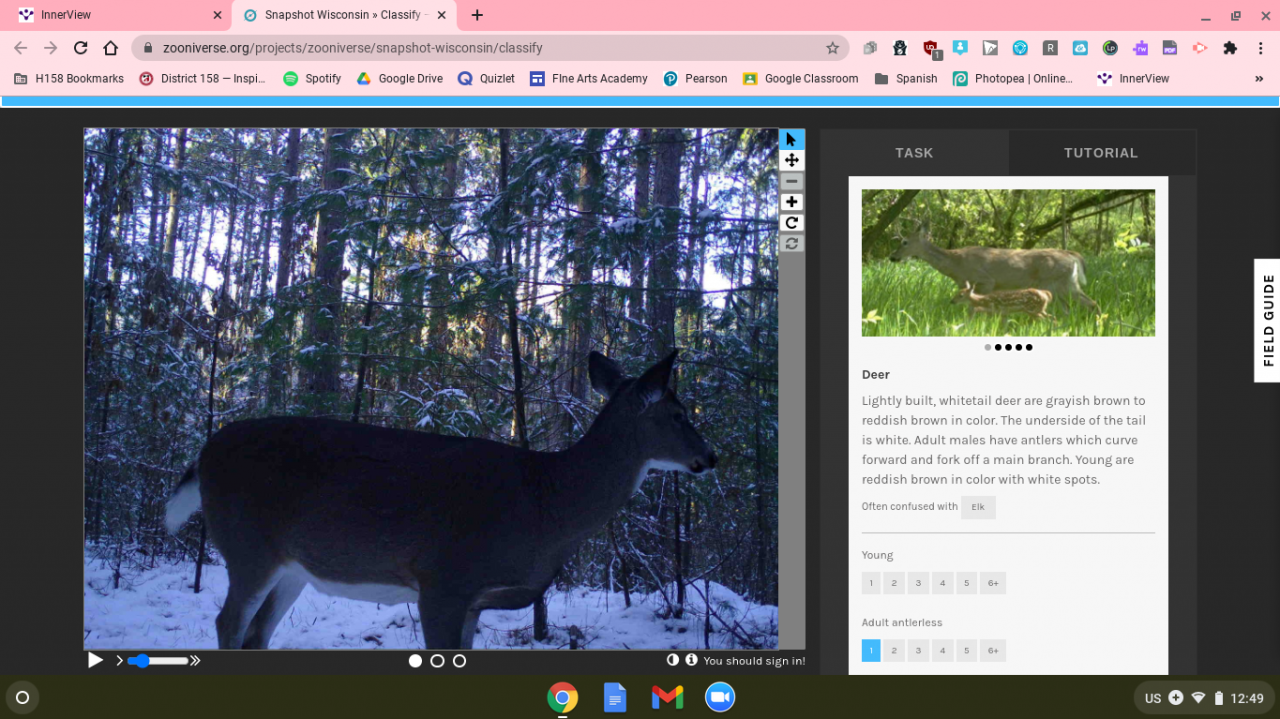
Task: Open the PDF extension icon
Action: pyautogui.click(x=1170, y=47)
